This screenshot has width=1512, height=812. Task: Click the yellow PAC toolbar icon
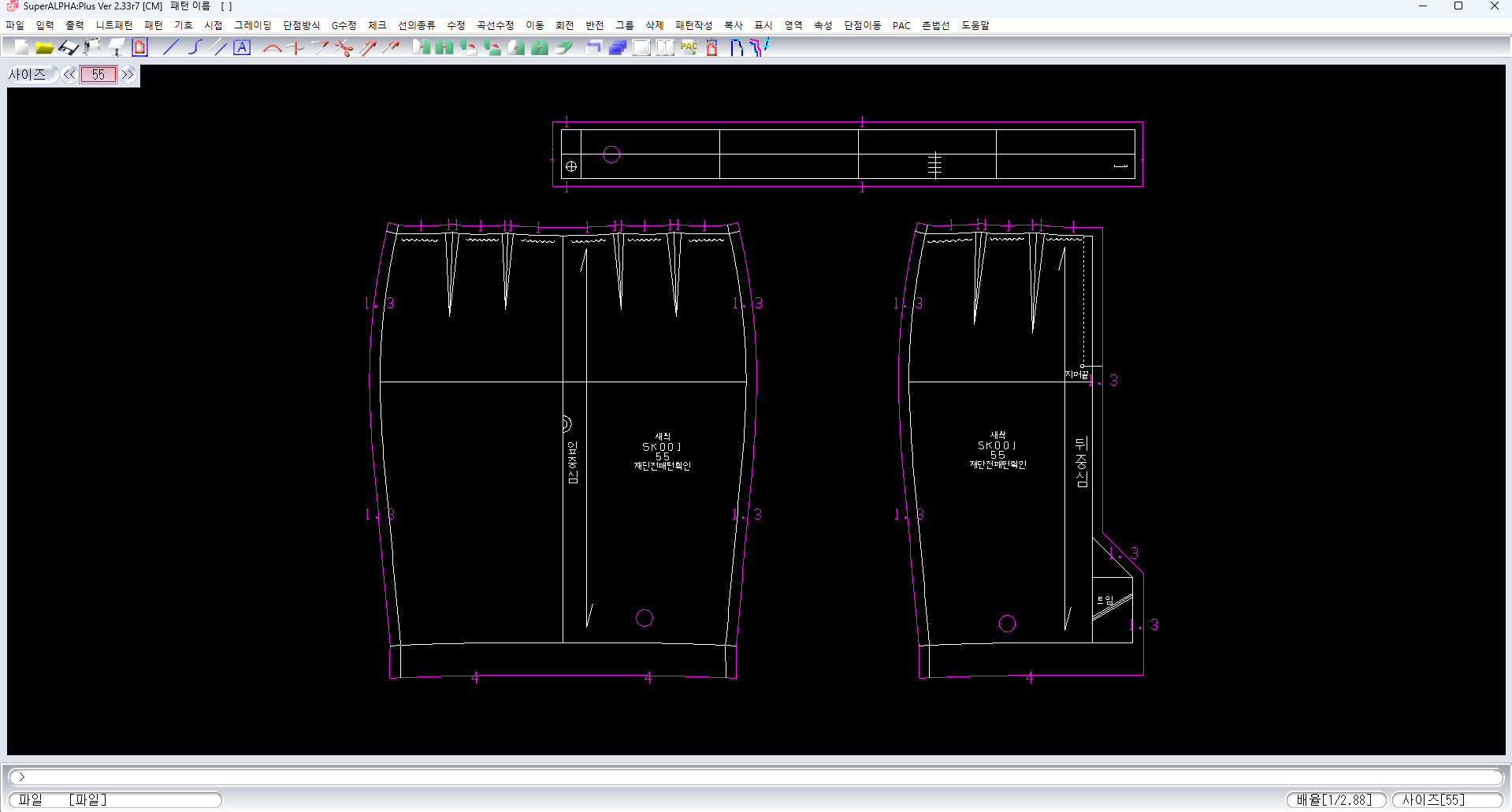click(689, 48)
